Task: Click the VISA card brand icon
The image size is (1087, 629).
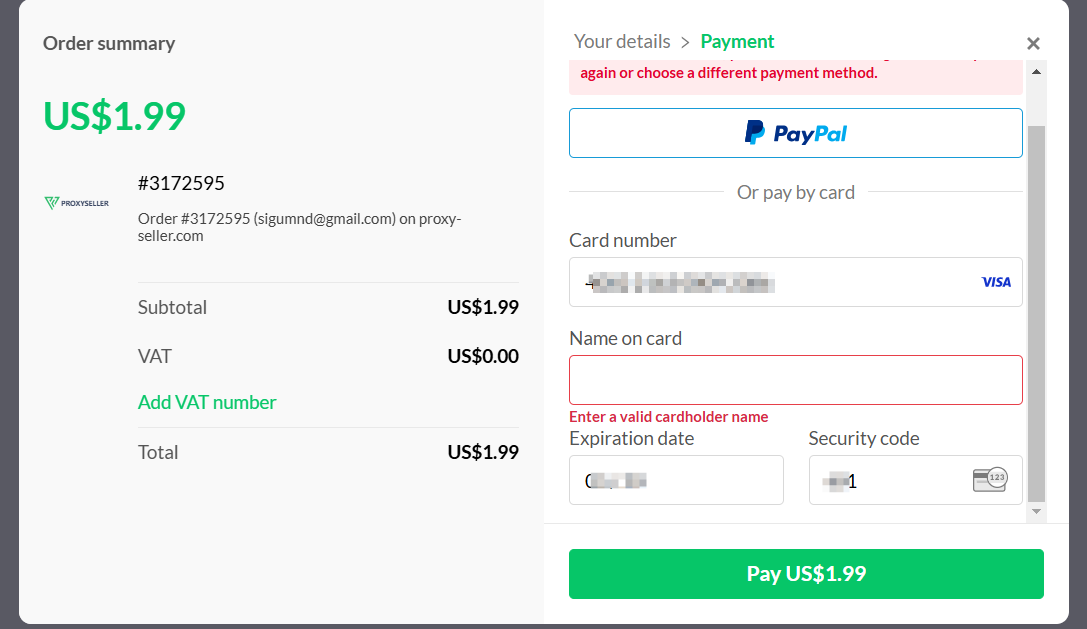Action: 996,282
